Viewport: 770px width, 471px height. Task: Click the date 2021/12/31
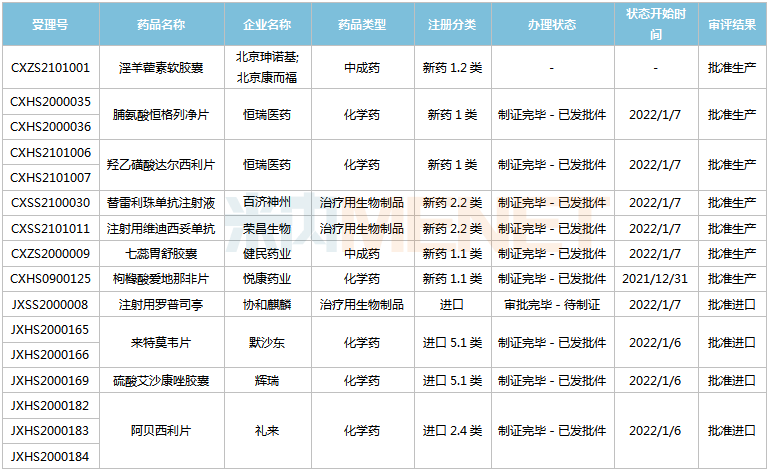[x=655, y=278]
